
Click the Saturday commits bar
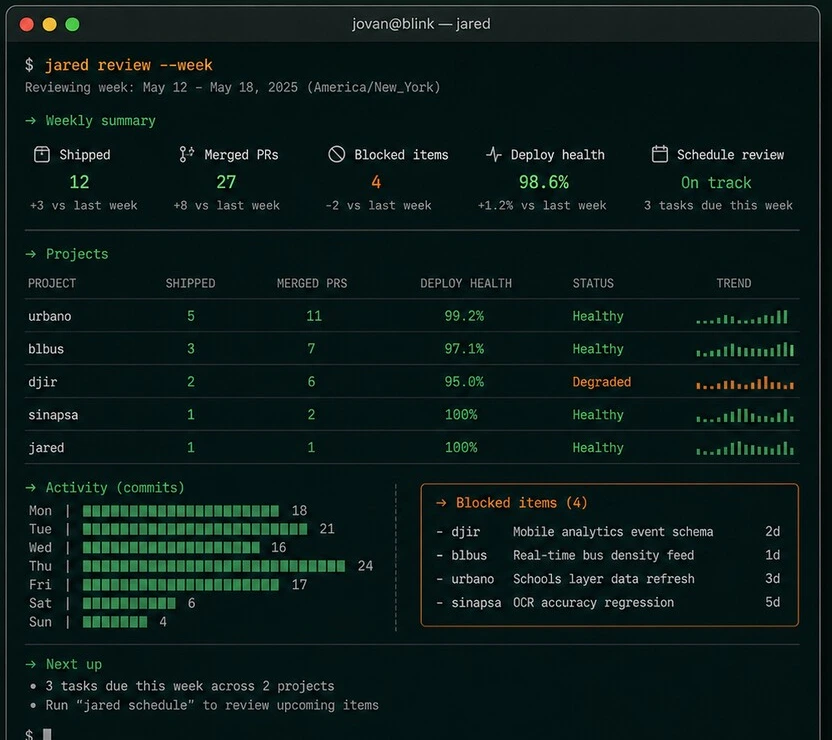(129, 603)
